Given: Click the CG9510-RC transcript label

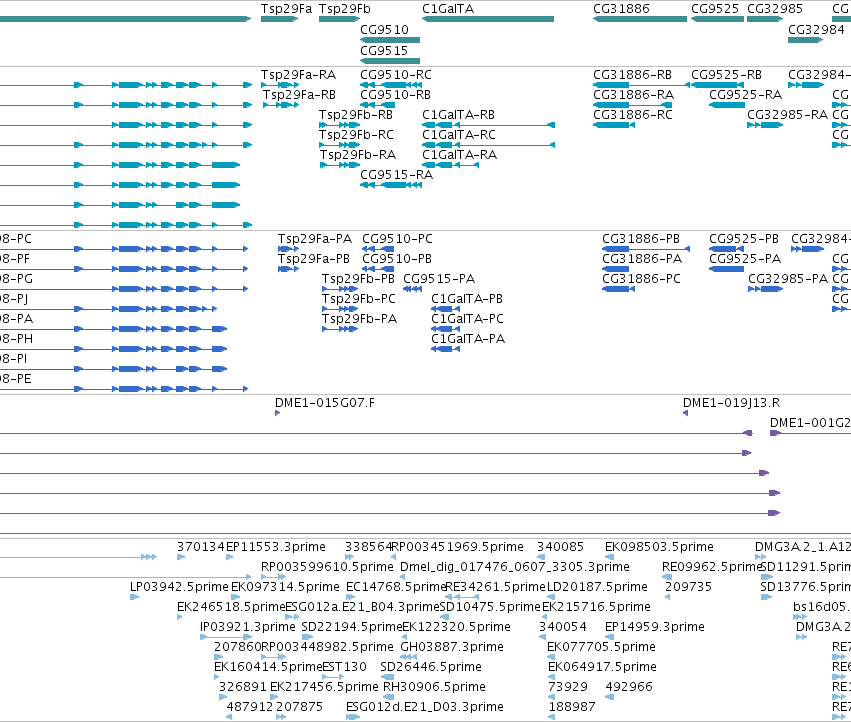Looking at the screenshot, I should pyautogui.click(x=396, y=75).
